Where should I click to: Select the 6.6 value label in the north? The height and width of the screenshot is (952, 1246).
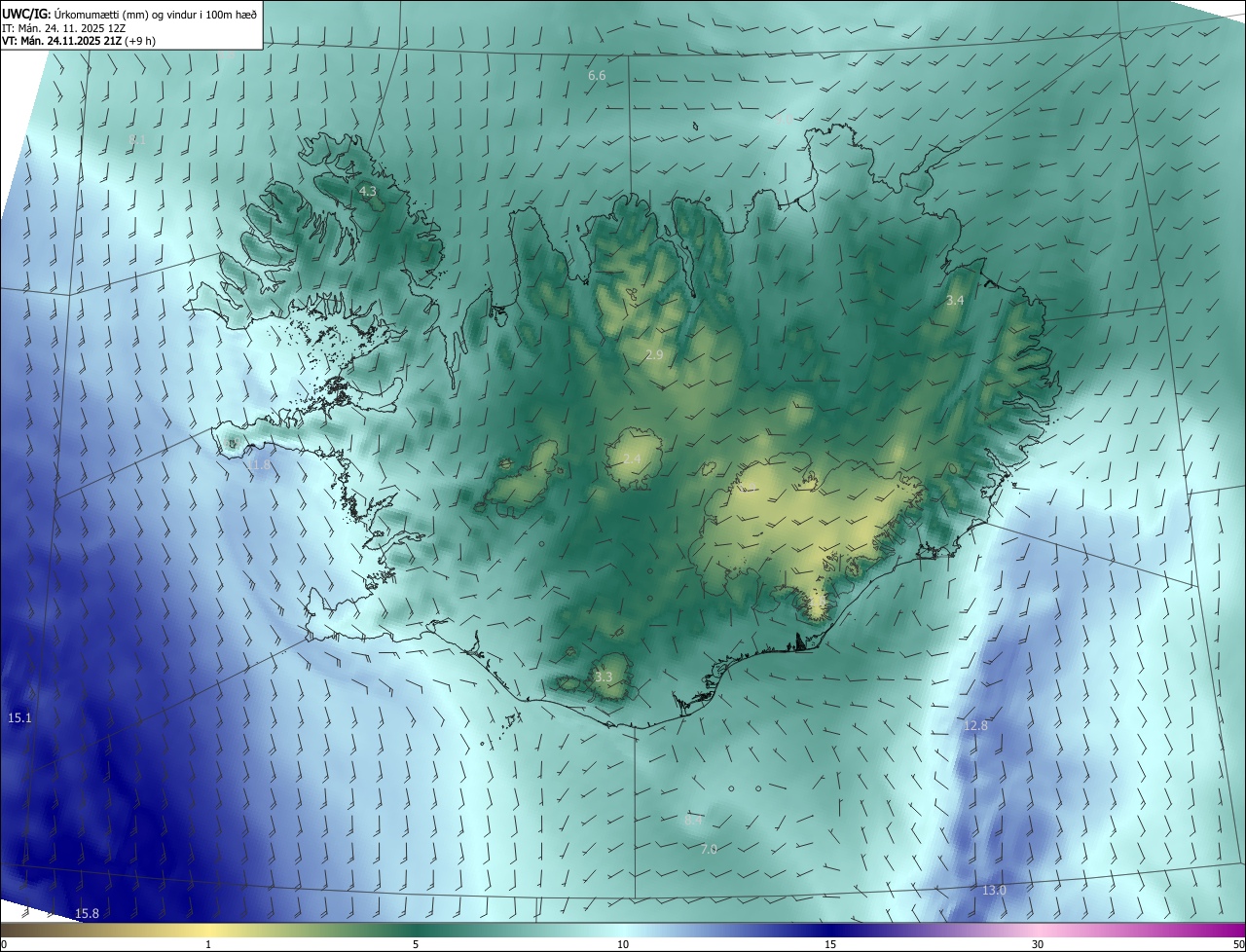[x=597, y=75]
